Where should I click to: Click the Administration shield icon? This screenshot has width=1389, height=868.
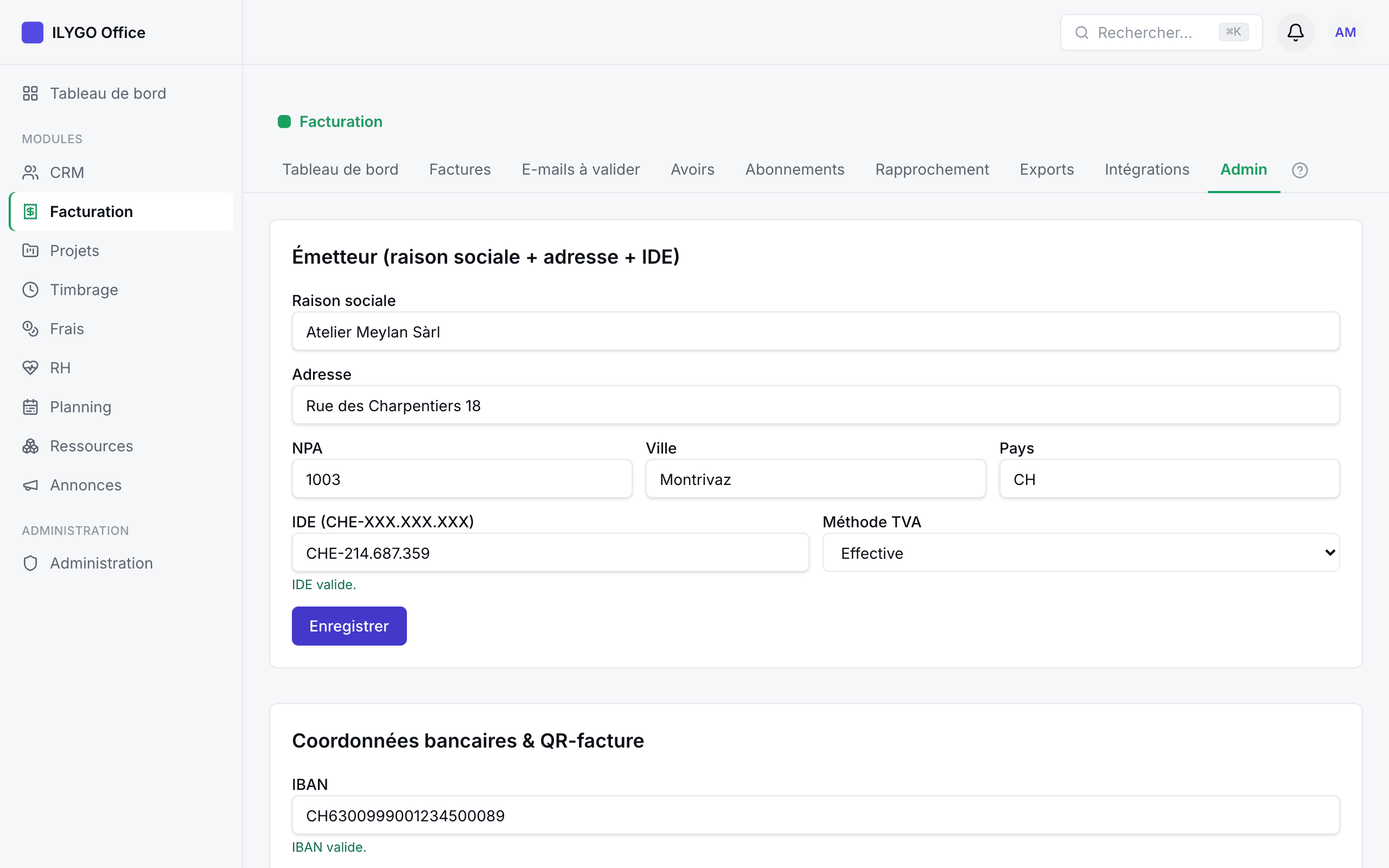coord(30,563)
